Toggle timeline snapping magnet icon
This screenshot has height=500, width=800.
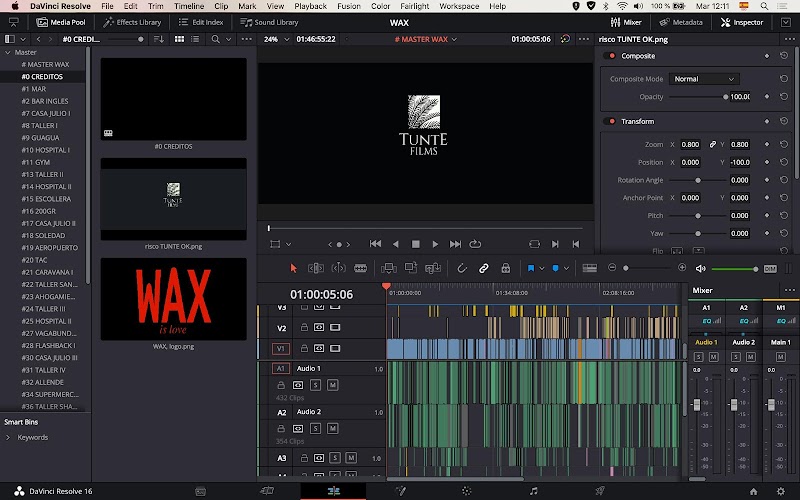(462, 268)
